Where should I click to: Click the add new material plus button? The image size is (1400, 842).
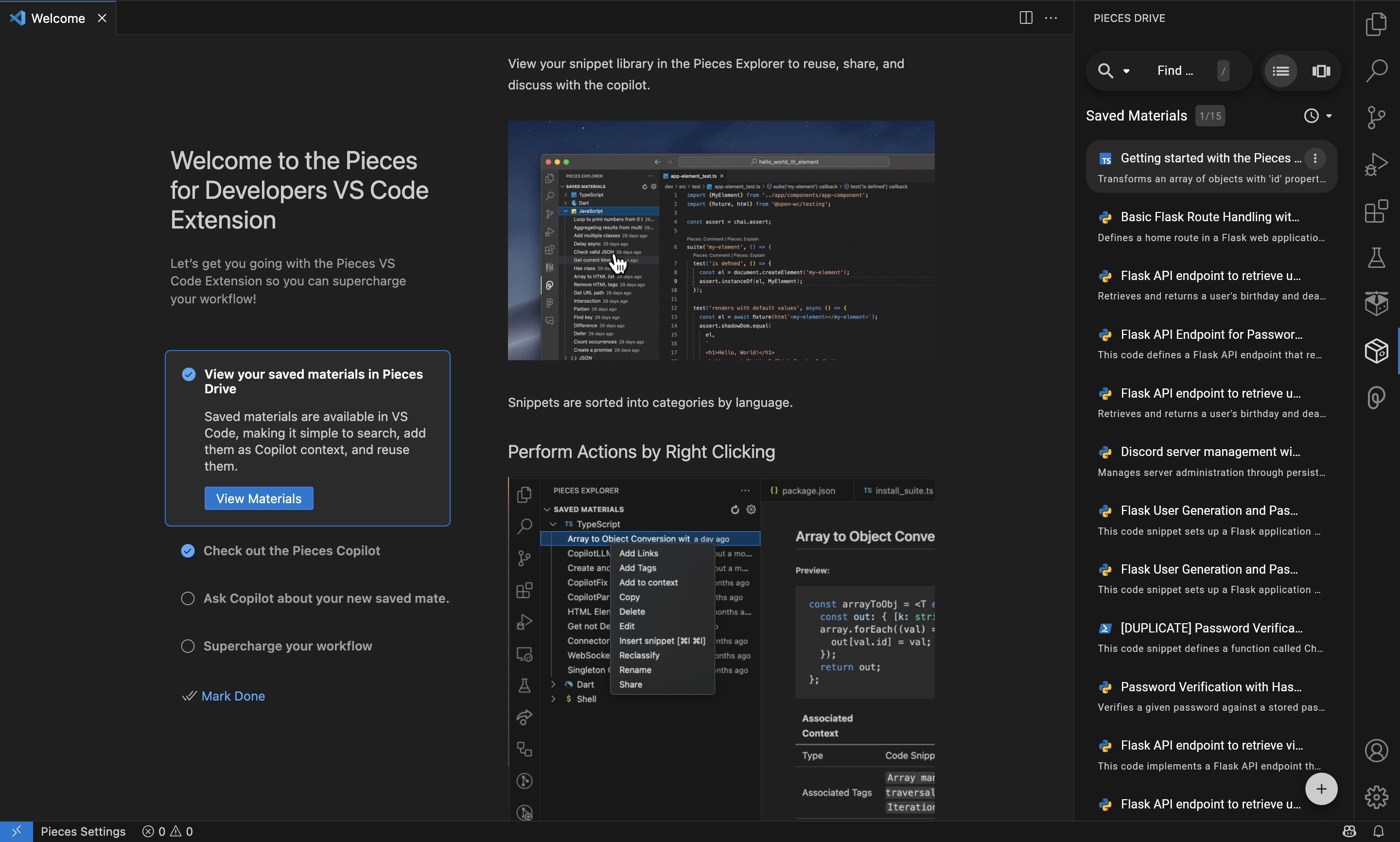[1321, 789]
